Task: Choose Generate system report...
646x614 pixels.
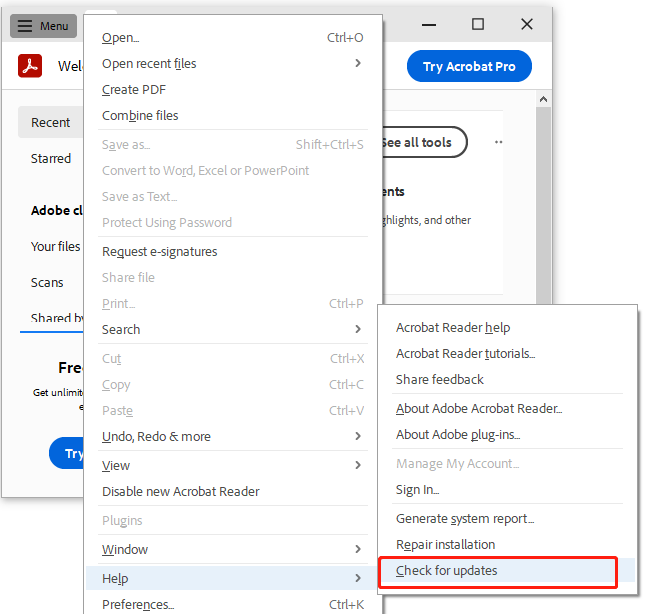Action: point(508,518)
